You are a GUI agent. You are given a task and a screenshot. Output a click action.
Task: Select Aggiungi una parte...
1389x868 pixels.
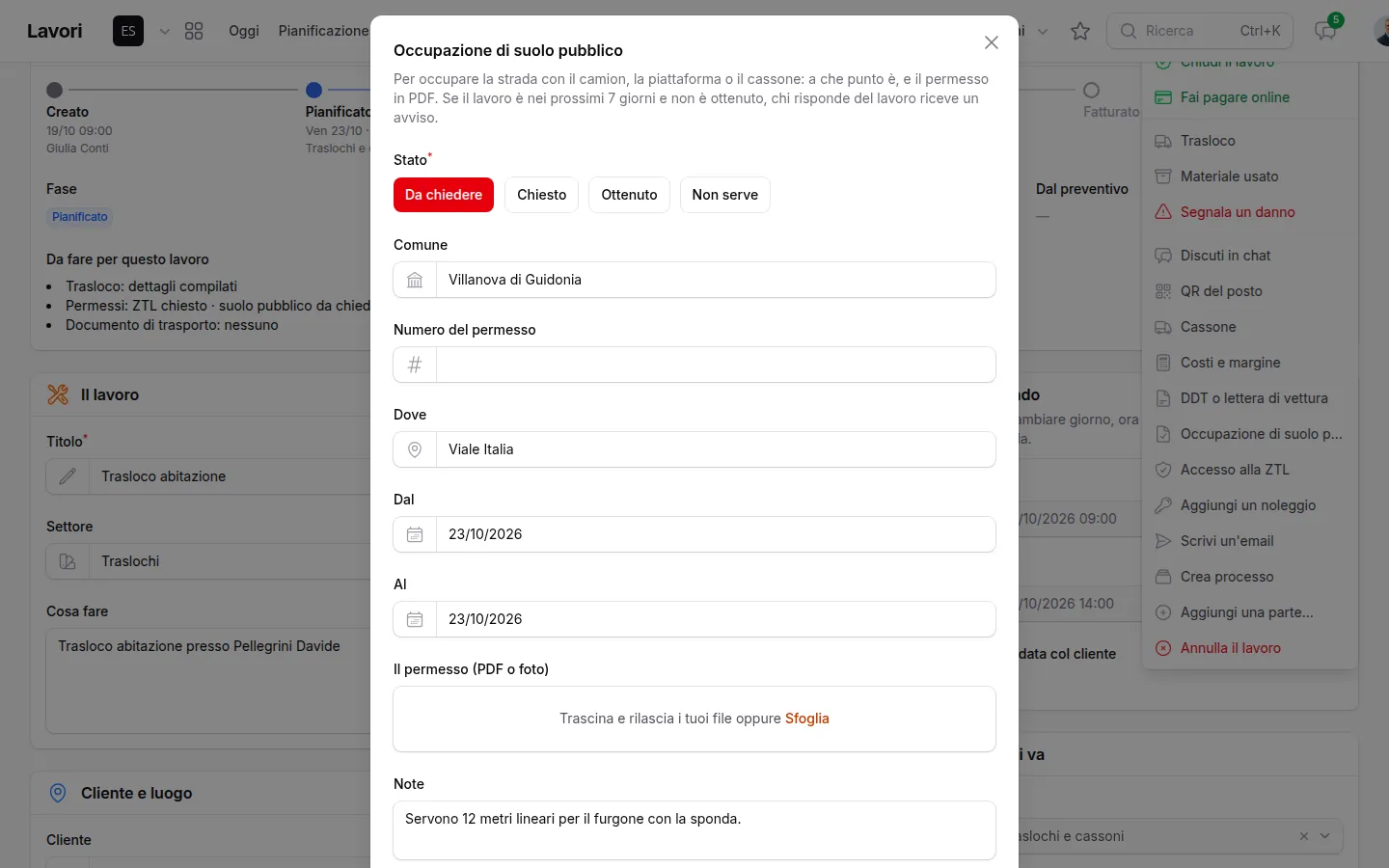pyautogui.click(x=1250, y=612)
